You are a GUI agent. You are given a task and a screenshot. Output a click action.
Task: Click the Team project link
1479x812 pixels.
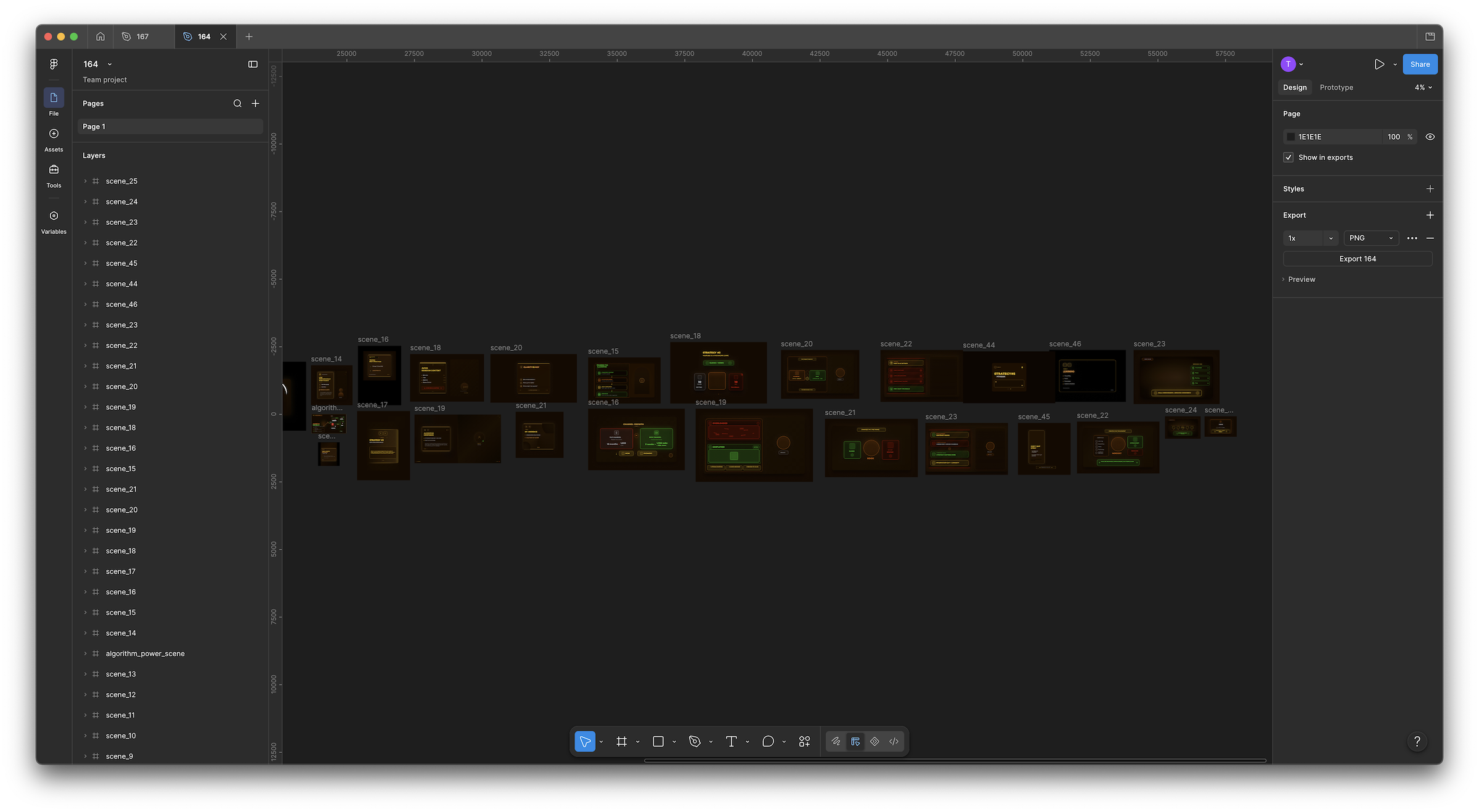point(105,79)
